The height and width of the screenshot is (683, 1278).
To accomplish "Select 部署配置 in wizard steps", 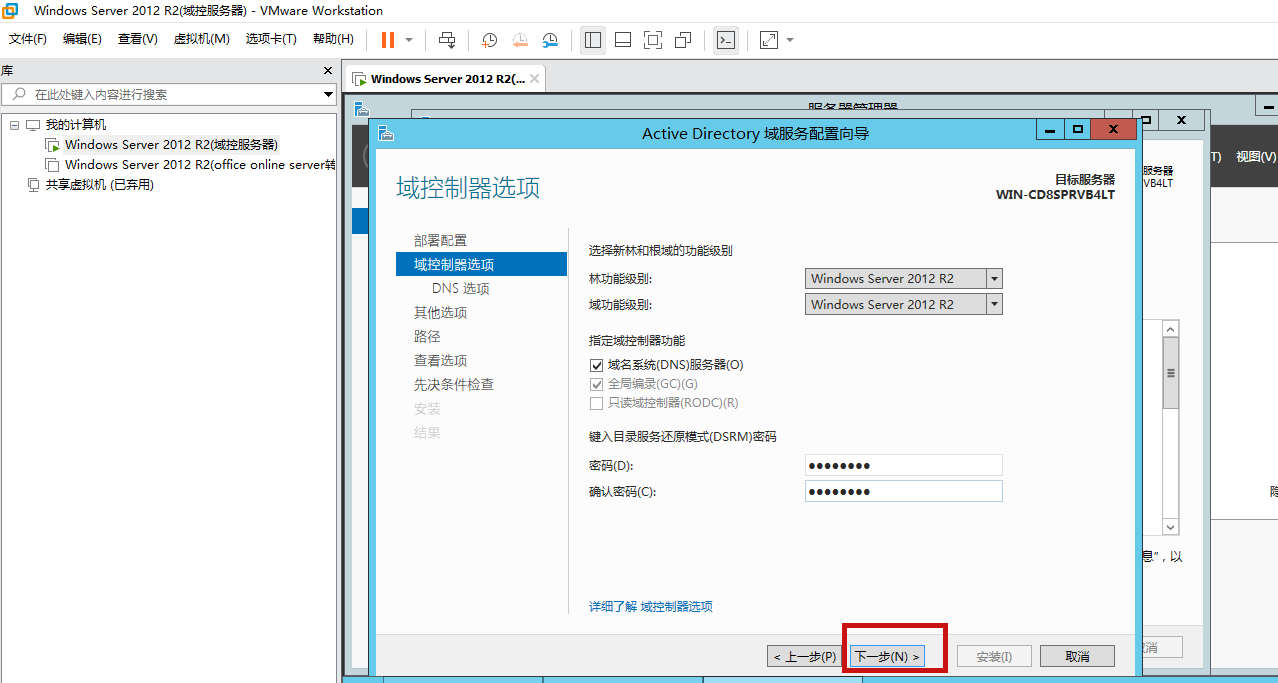I will (x=440, y=241).
